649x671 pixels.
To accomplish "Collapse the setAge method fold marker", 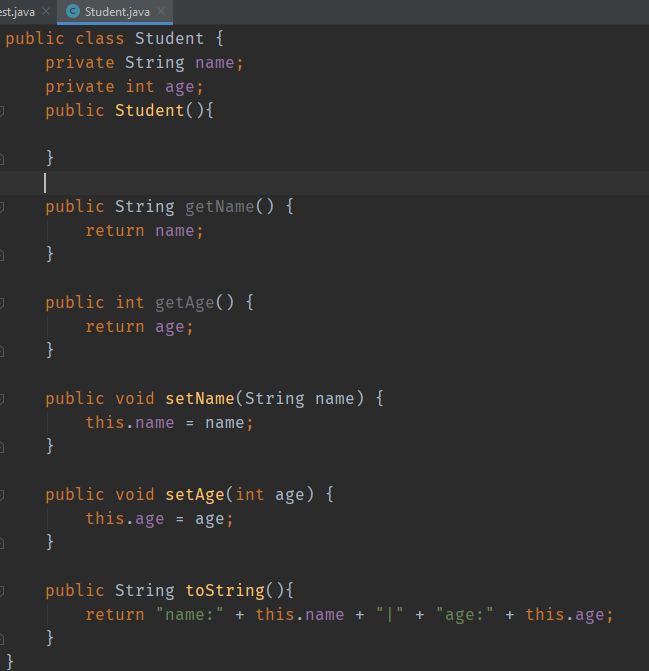I will [x=2, y=495].
